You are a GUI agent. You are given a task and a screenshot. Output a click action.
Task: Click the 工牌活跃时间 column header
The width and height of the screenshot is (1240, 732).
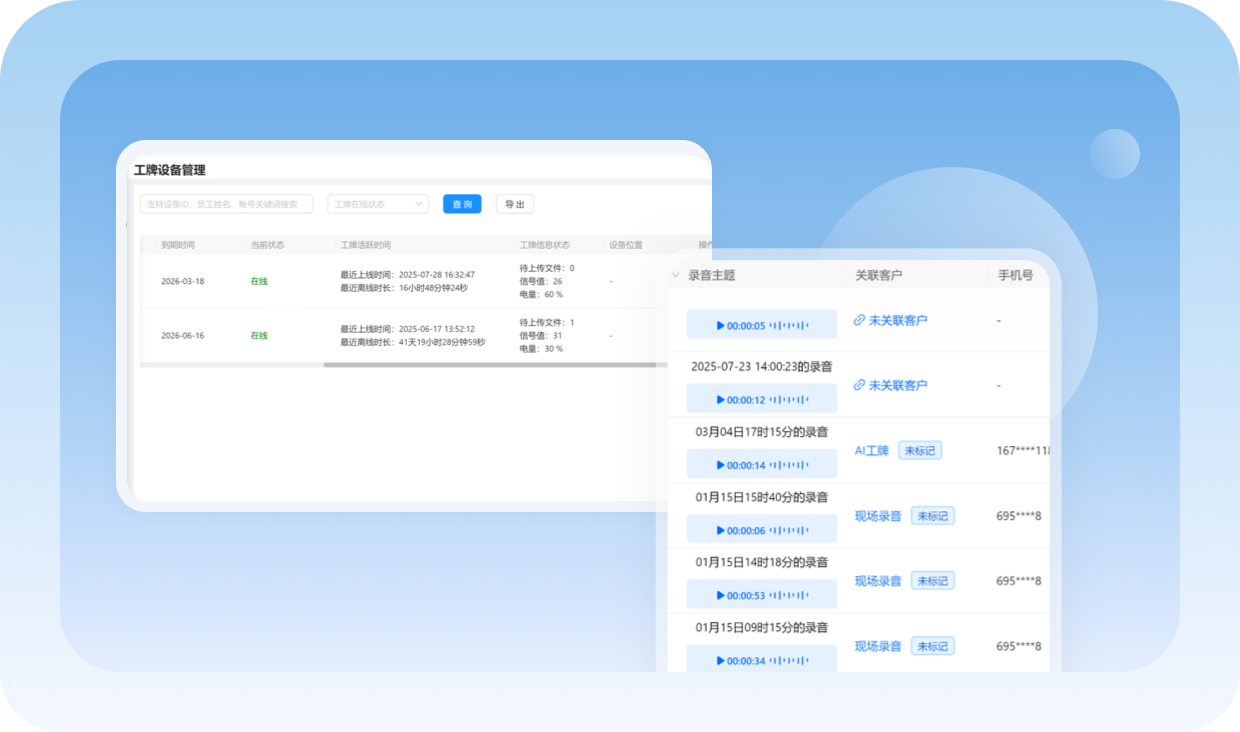click(x=366, y=245)
